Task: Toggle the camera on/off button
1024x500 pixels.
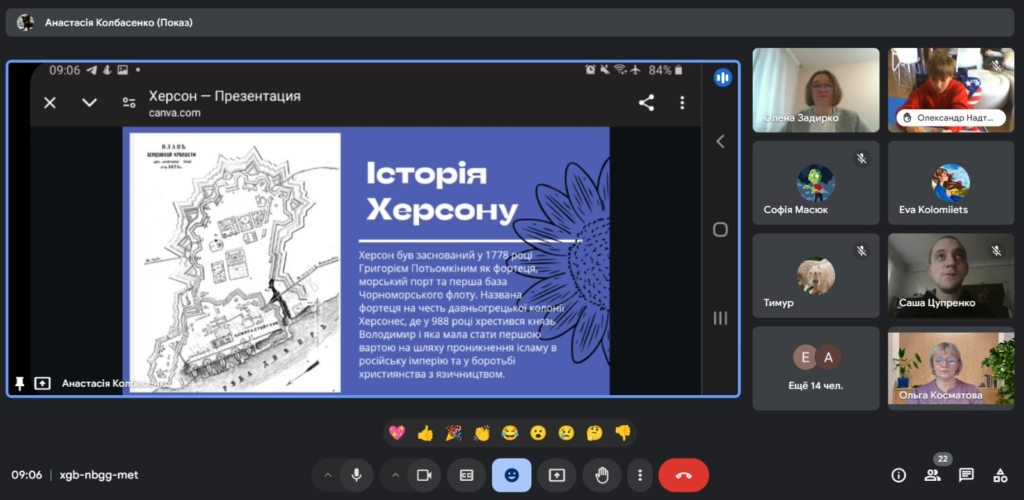Action: pyautogui.click(x=423, y=475)
